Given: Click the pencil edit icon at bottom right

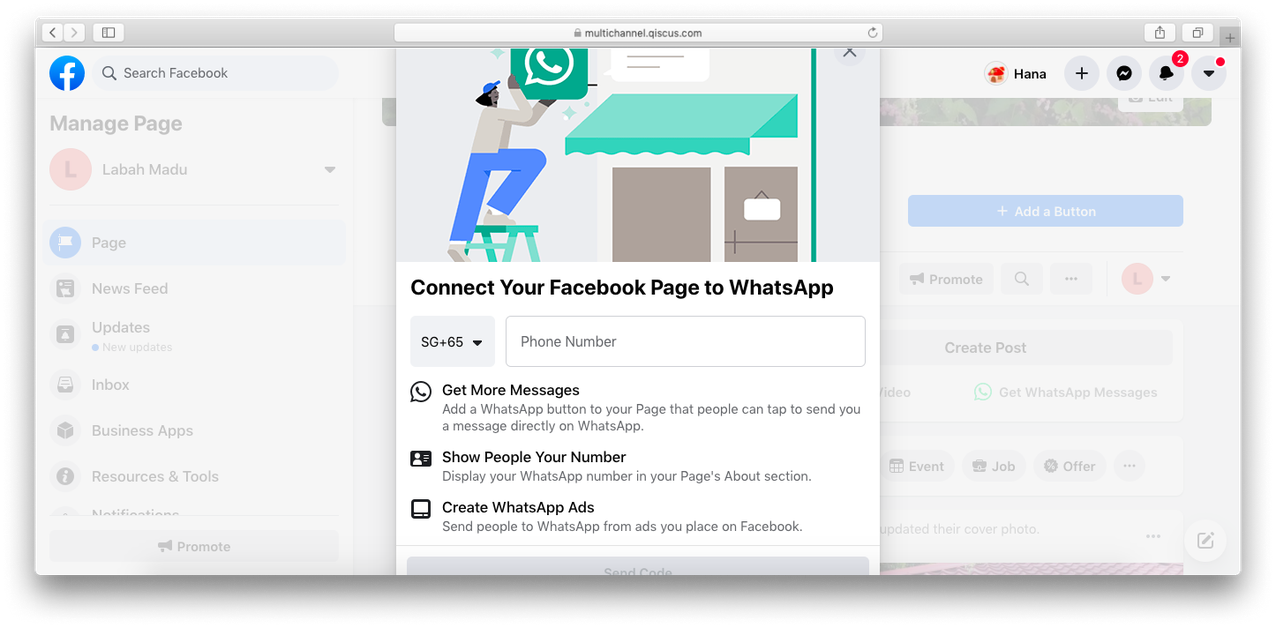Looking at the screenshot, I should [1205, 540].
